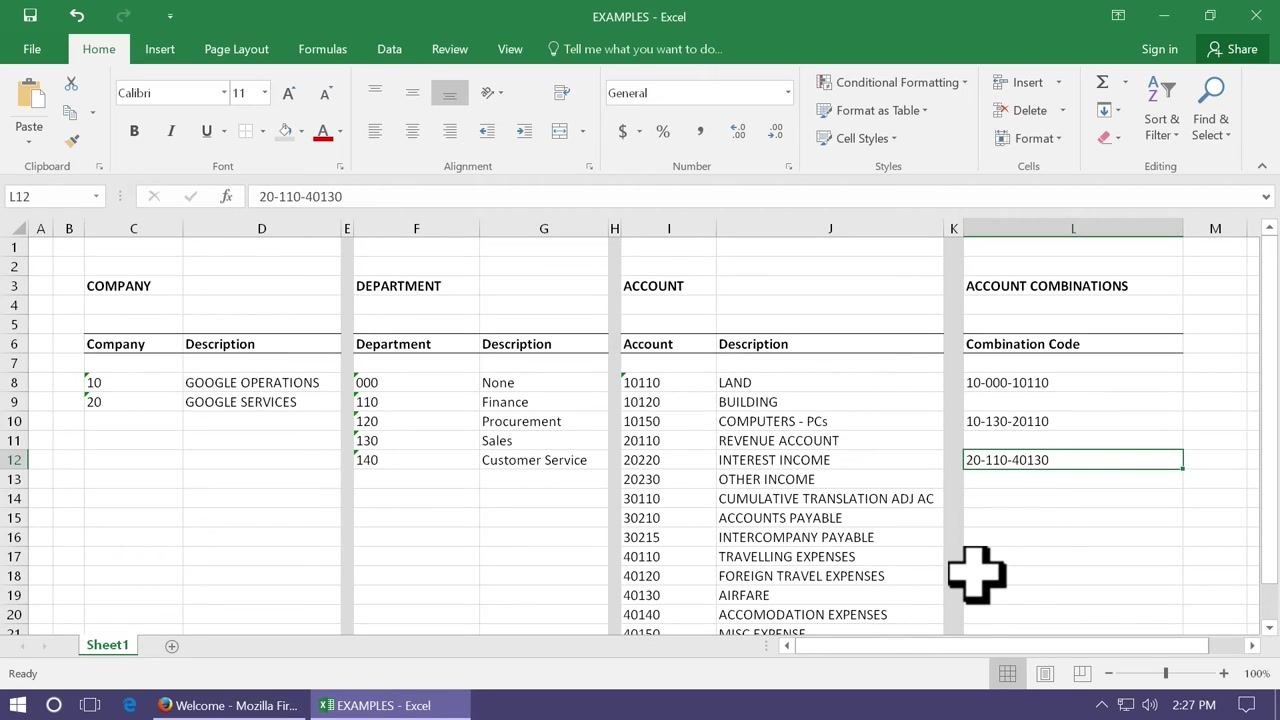Viewport: 1280px width, 720px height.
Task: Open the File tab
Action: (32, 49)
